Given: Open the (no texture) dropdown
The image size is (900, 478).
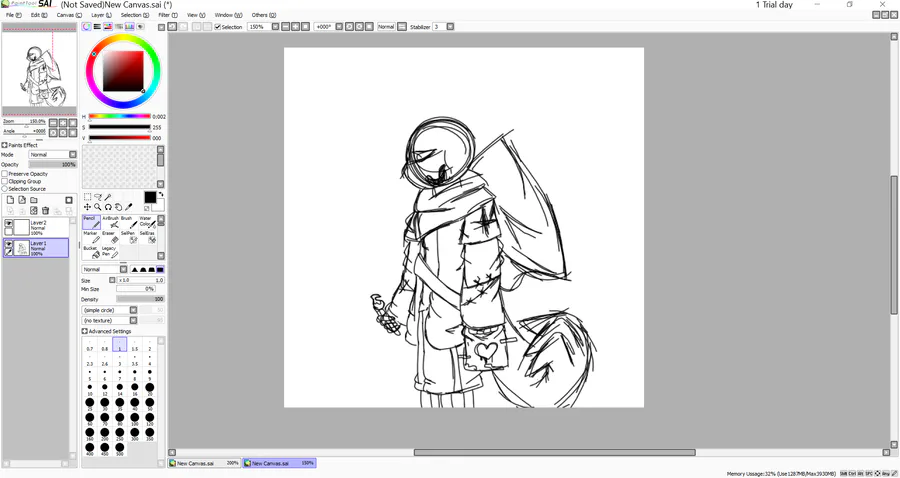Looking at the screenshot, I should (133, 320).
